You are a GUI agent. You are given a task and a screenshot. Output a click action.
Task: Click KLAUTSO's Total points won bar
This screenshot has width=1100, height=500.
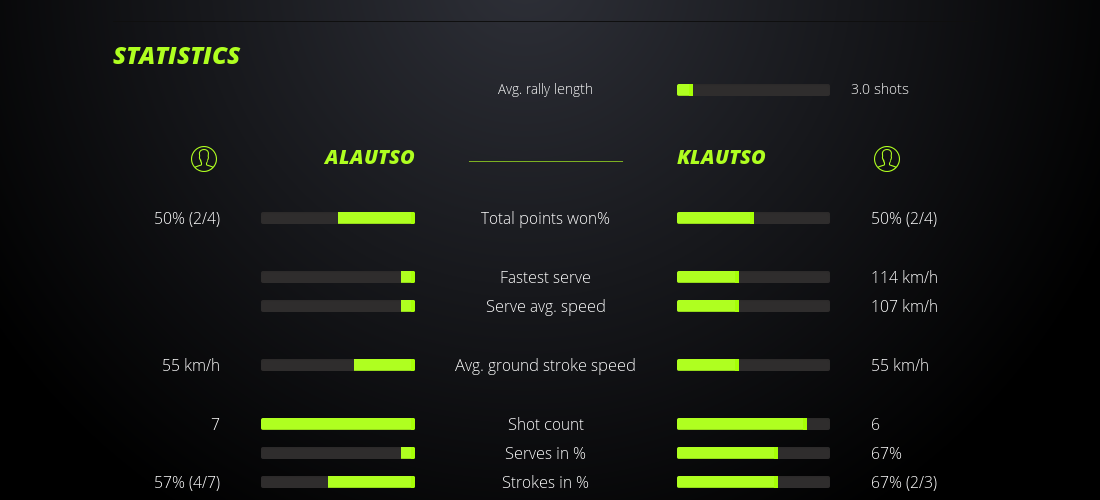(753, 218)
